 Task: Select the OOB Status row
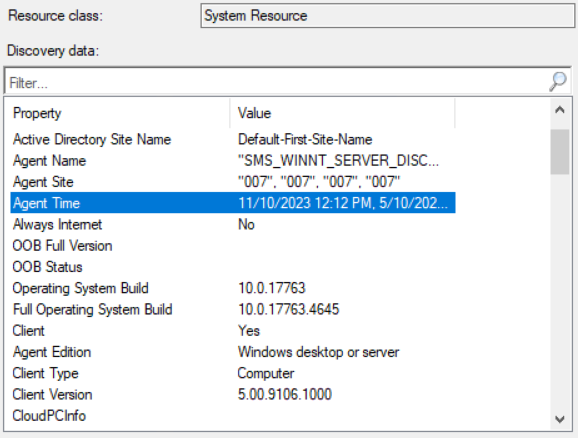(233, 267)
